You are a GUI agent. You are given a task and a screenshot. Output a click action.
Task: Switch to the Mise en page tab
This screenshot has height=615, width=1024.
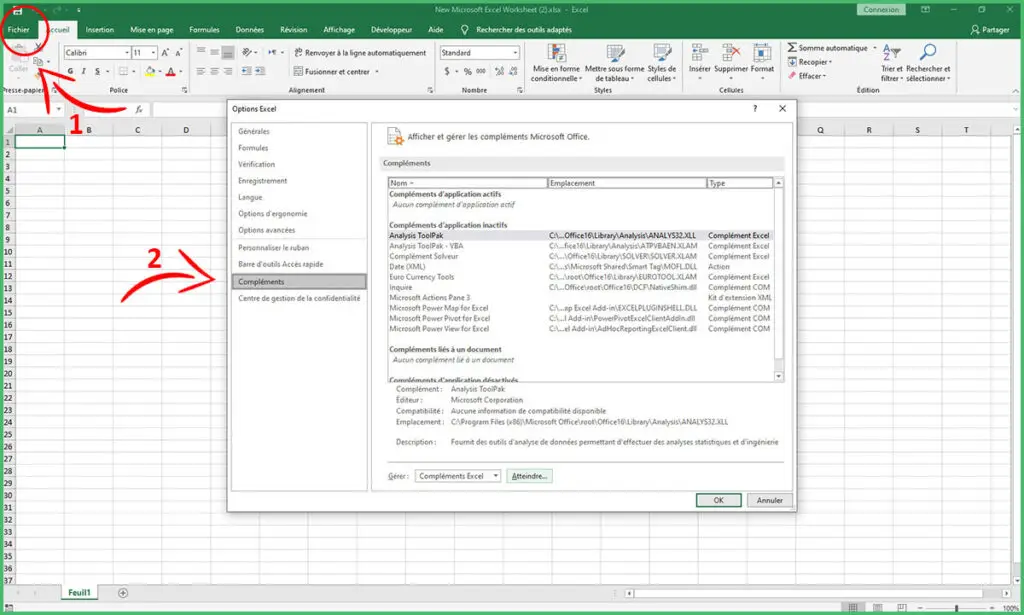pyautogui.click(x=152, y=29)
